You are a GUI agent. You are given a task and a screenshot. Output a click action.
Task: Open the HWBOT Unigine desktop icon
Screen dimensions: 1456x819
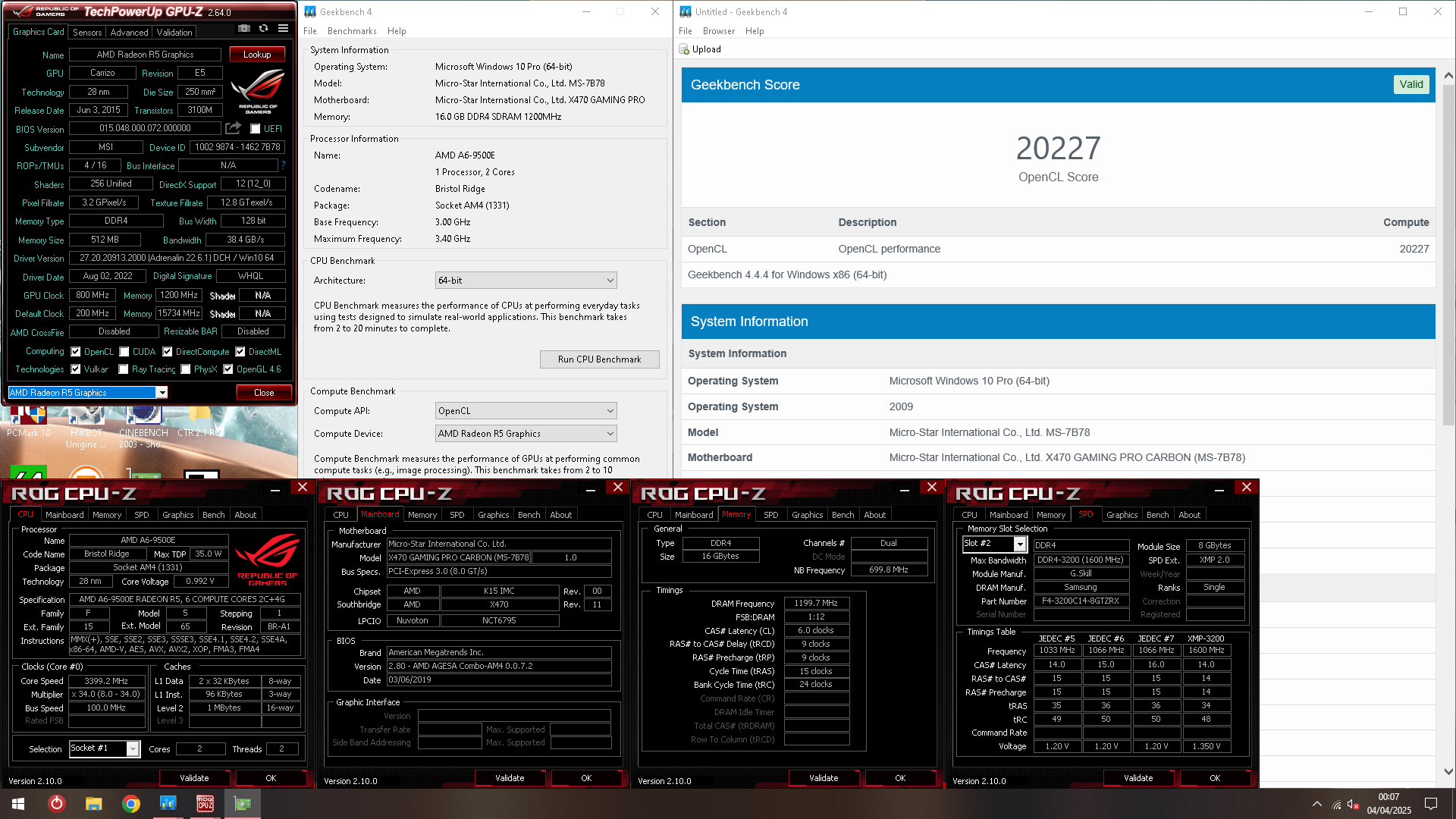[86, 428]
